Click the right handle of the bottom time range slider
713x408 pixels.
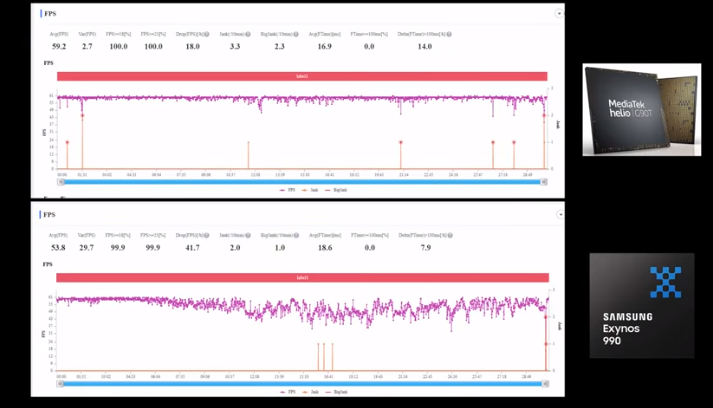click(545, 381)
